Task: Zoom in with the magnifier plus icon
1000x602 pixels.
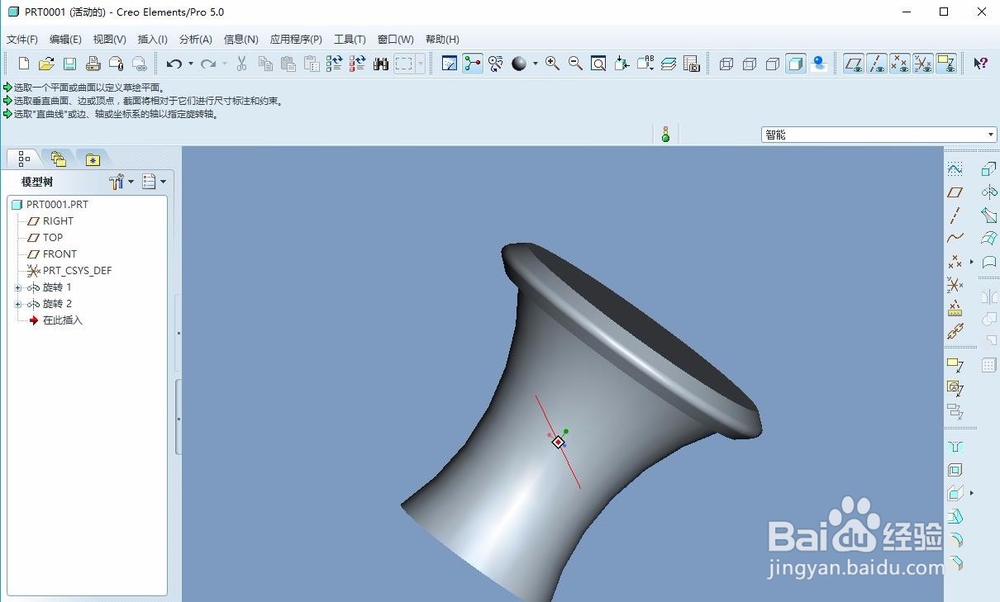Action: (x=552, y=64)
